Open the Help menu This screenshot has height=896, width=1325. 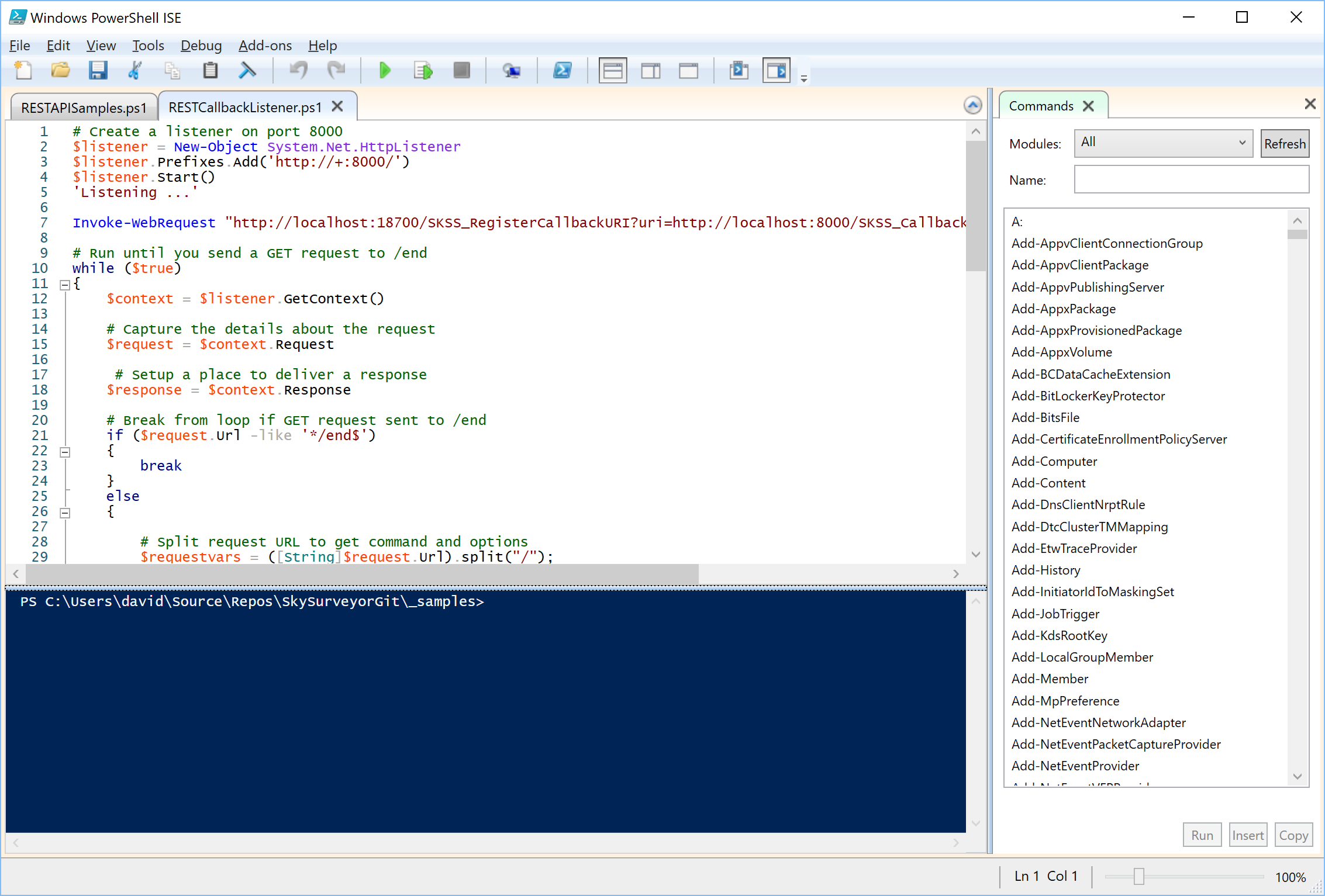point(323,46)
